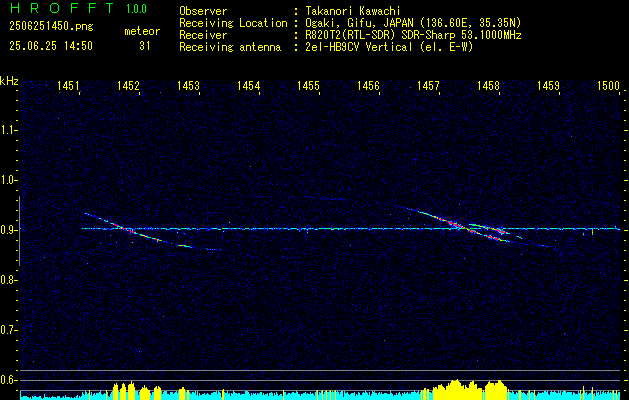Click time axis marker 1456
Image resolution: width=629 pixels, height=400 pixels.
(x=368, y=85)
